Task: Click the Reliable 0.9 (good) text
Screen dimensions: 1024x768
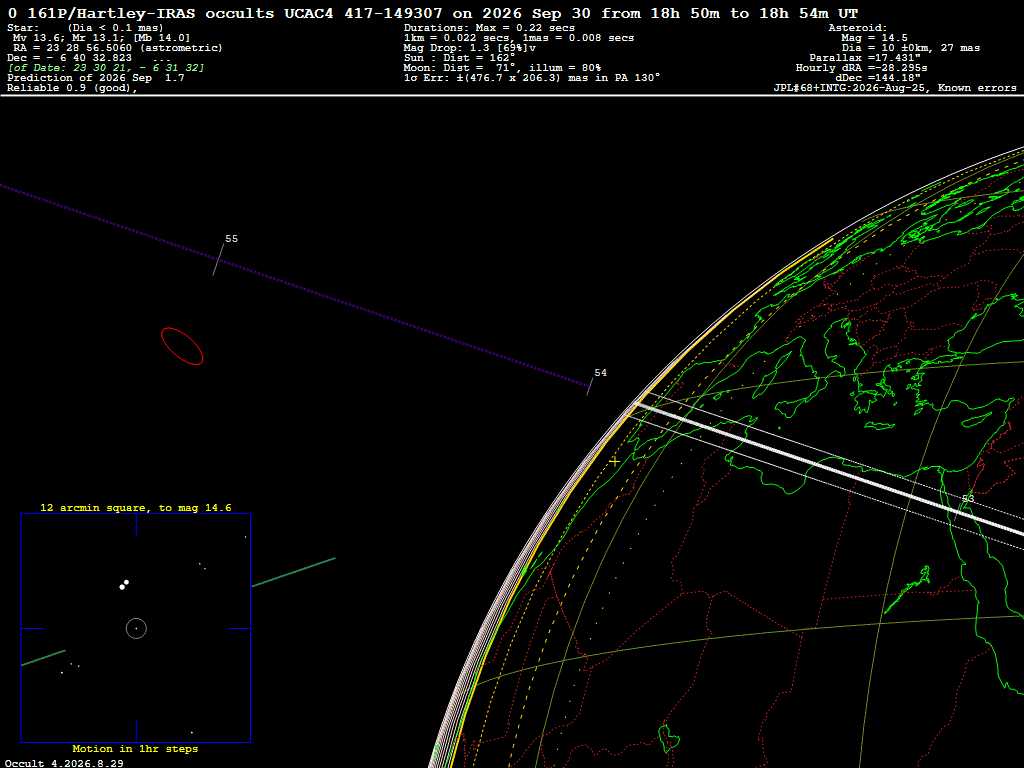Action: coord(72,88)
